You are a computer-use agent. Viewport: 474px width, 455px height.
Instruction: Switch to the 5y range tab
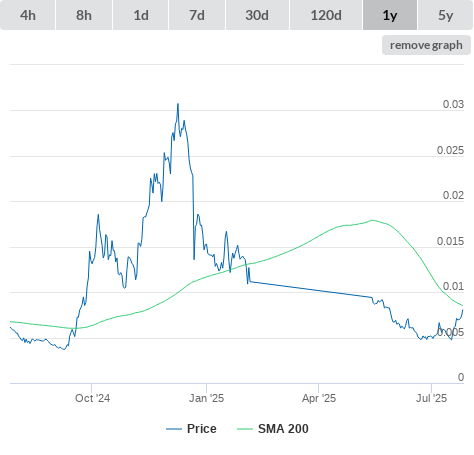point(445,15)
